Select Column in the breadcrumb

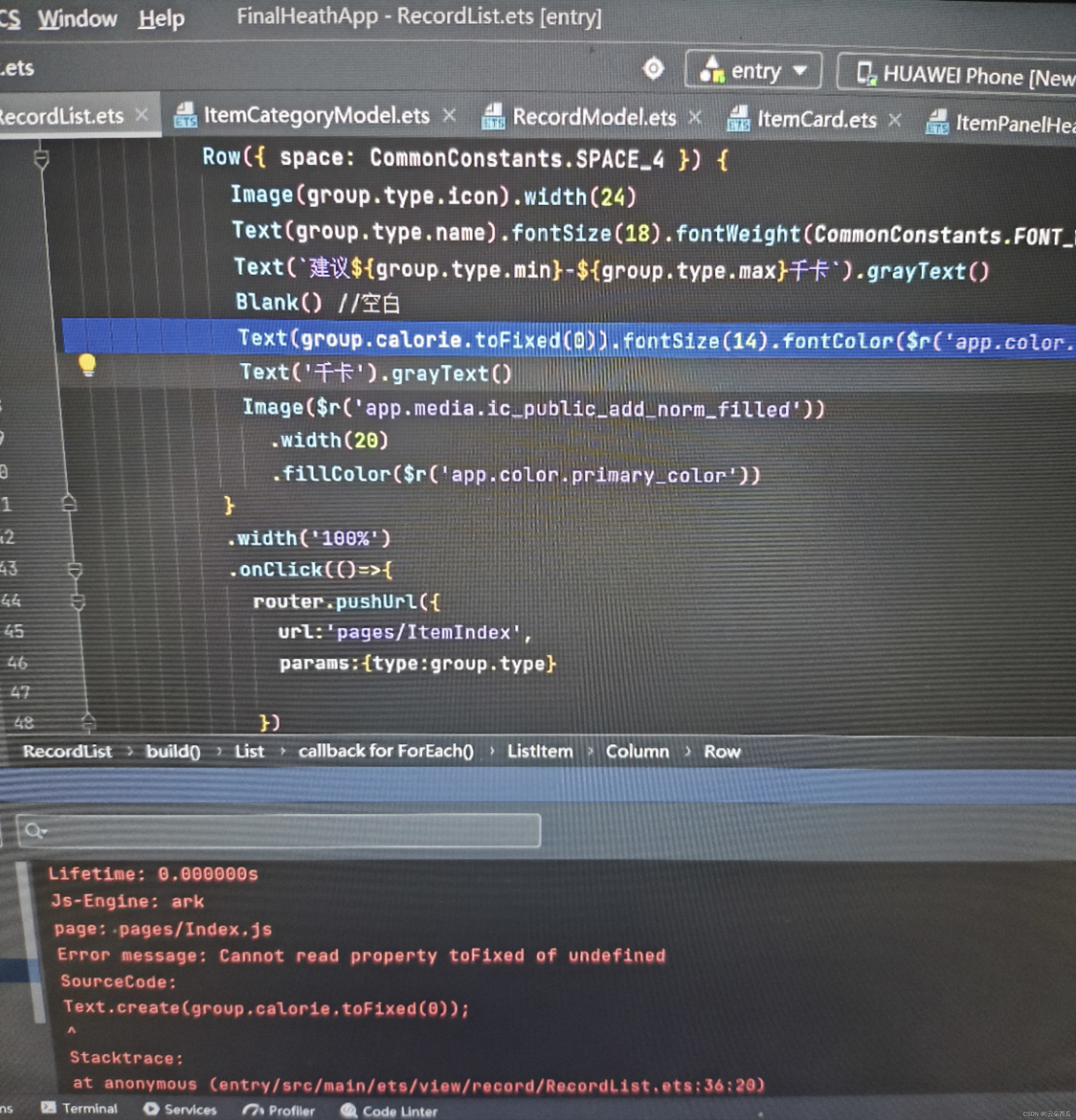[x=637, y=751]
